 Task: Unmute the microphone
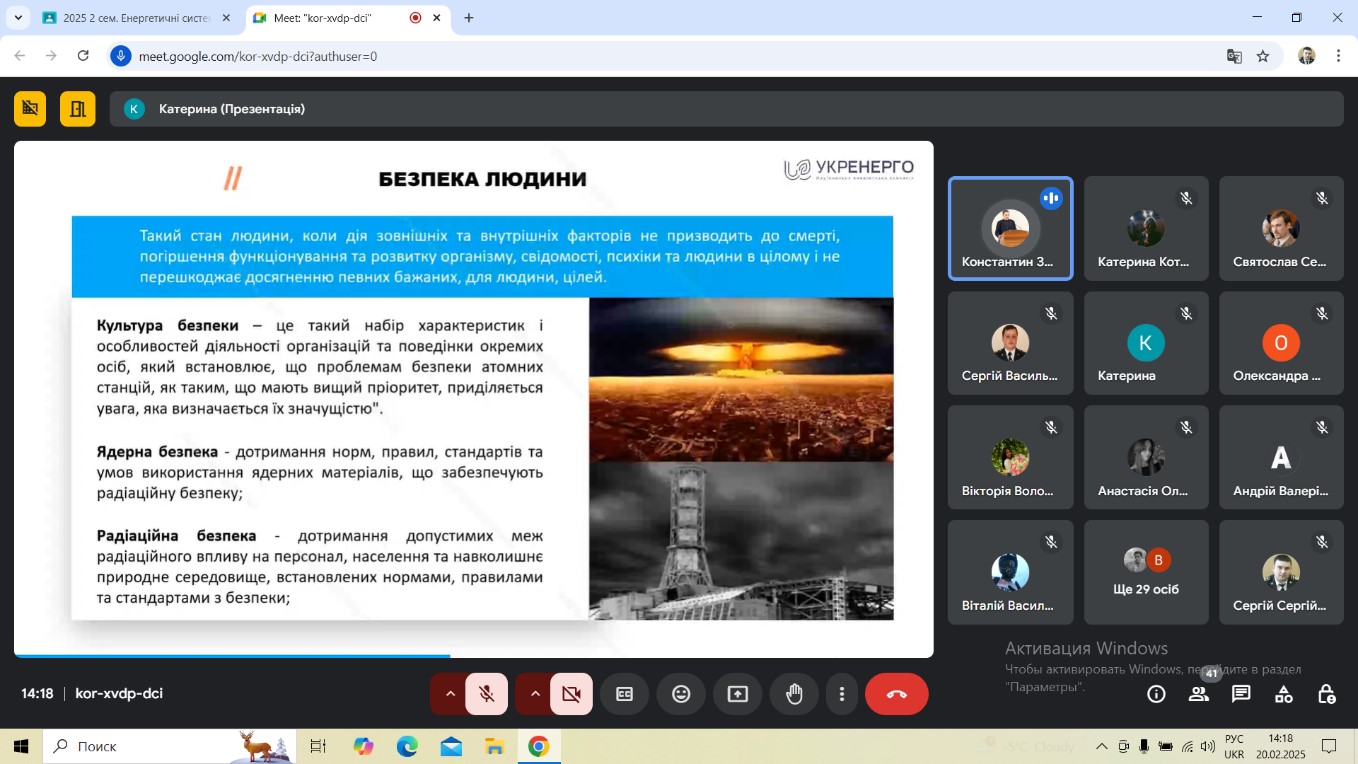487,694
